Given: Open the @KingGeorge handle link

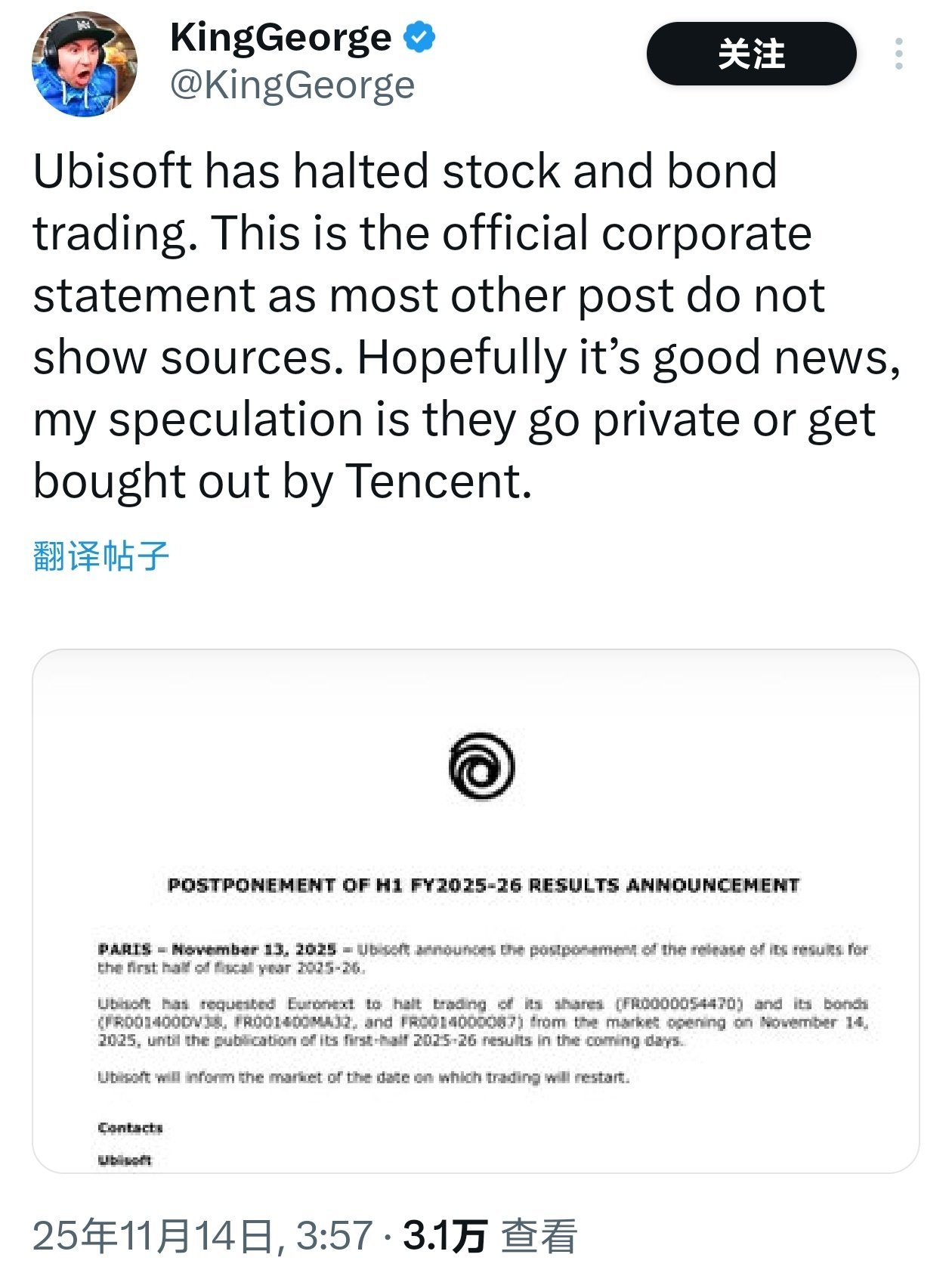Looking at the screenshot, I should pyautogui.click(x=292, y=85).
